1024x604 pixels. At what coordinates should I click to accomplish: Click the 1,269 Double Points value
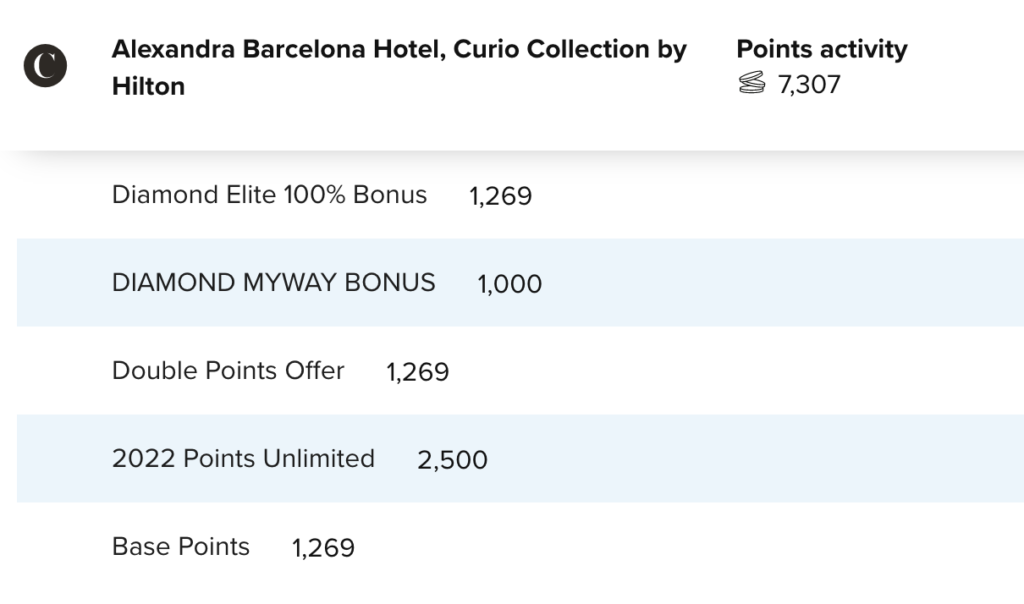(418, 372)
